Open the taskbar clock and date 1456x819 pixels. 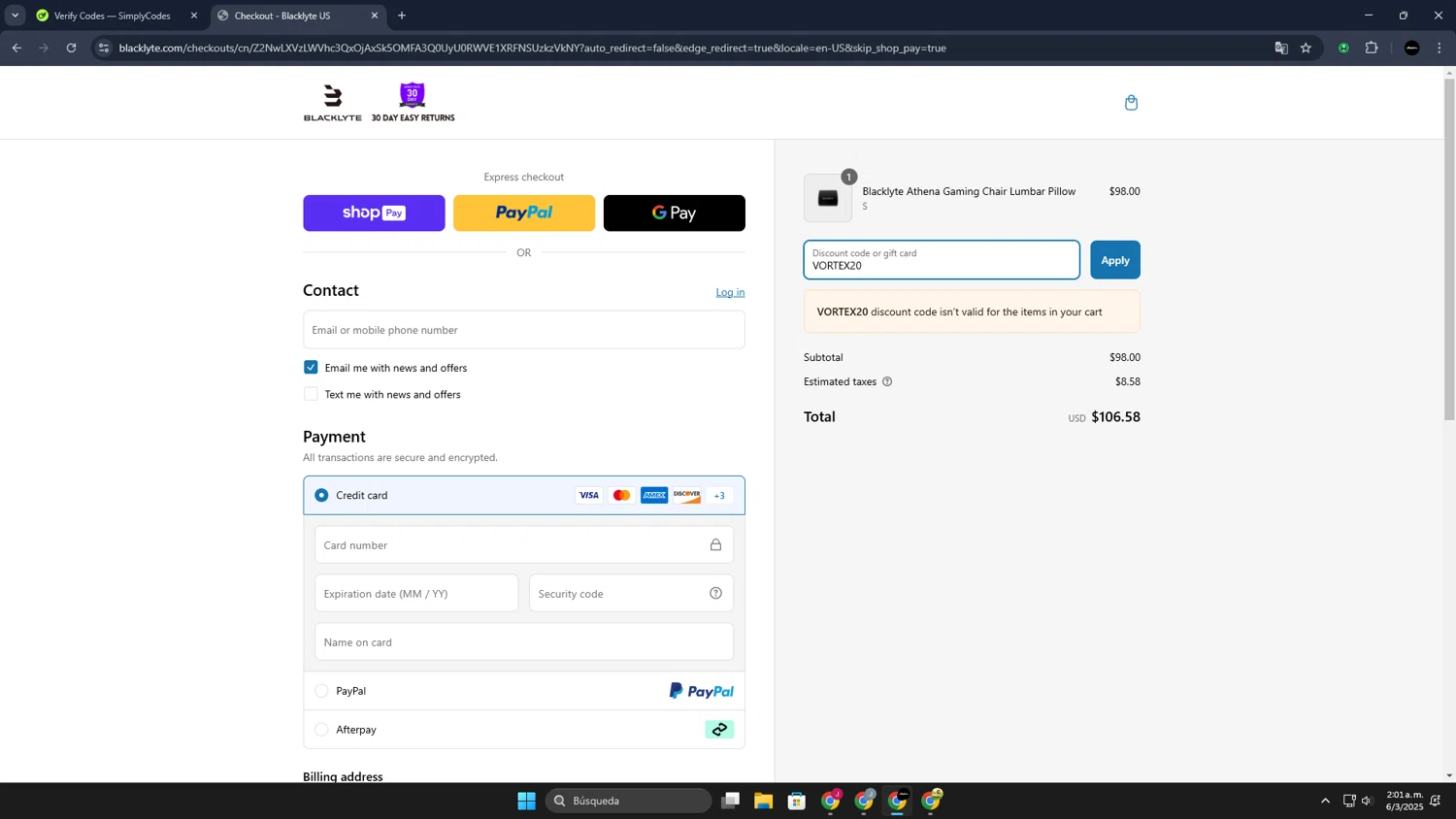click(x=1404, y=801)
